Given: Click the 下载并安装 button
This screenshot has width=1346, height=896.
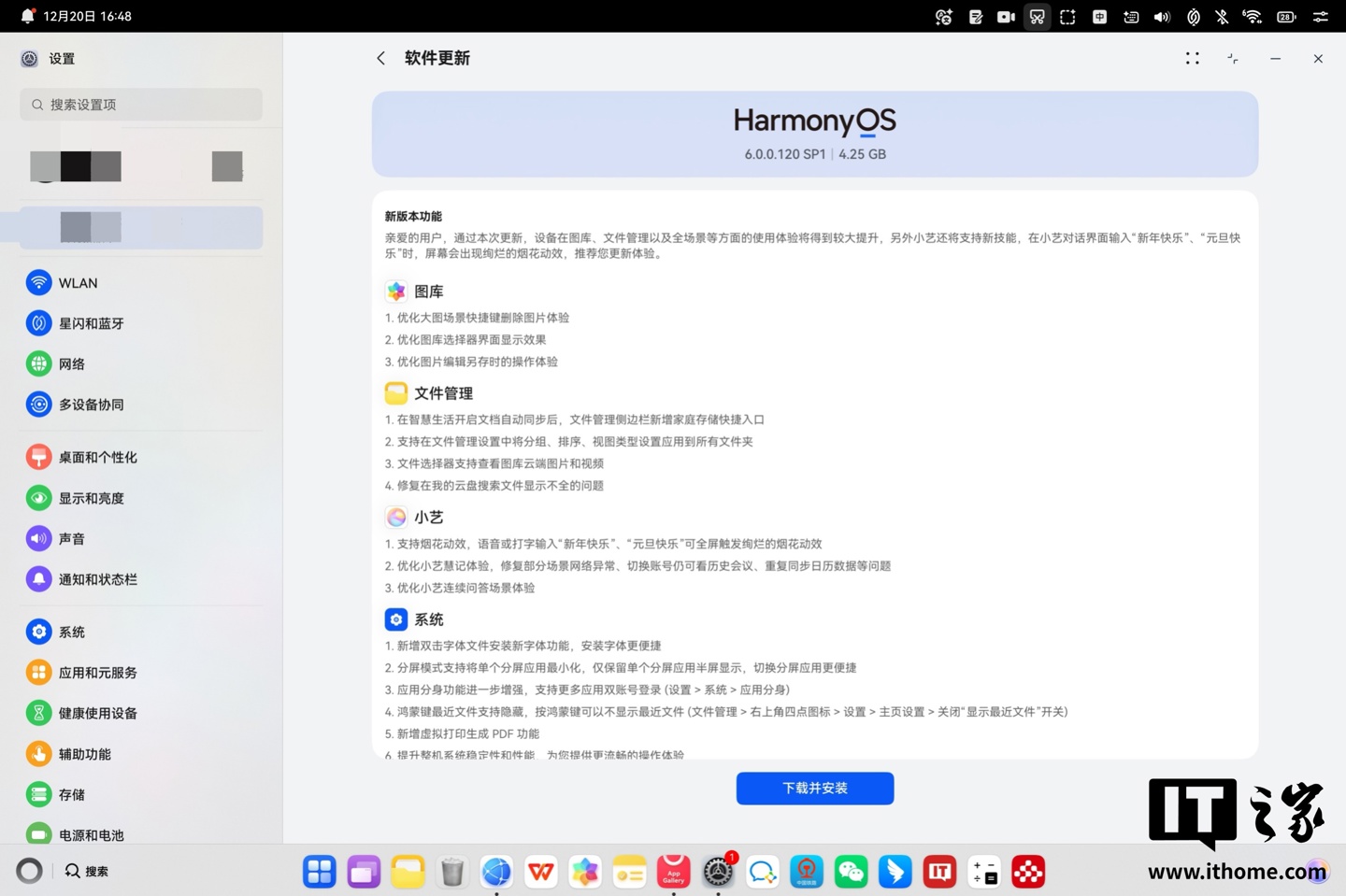Looking at the screenshot, I should [814, 788].
